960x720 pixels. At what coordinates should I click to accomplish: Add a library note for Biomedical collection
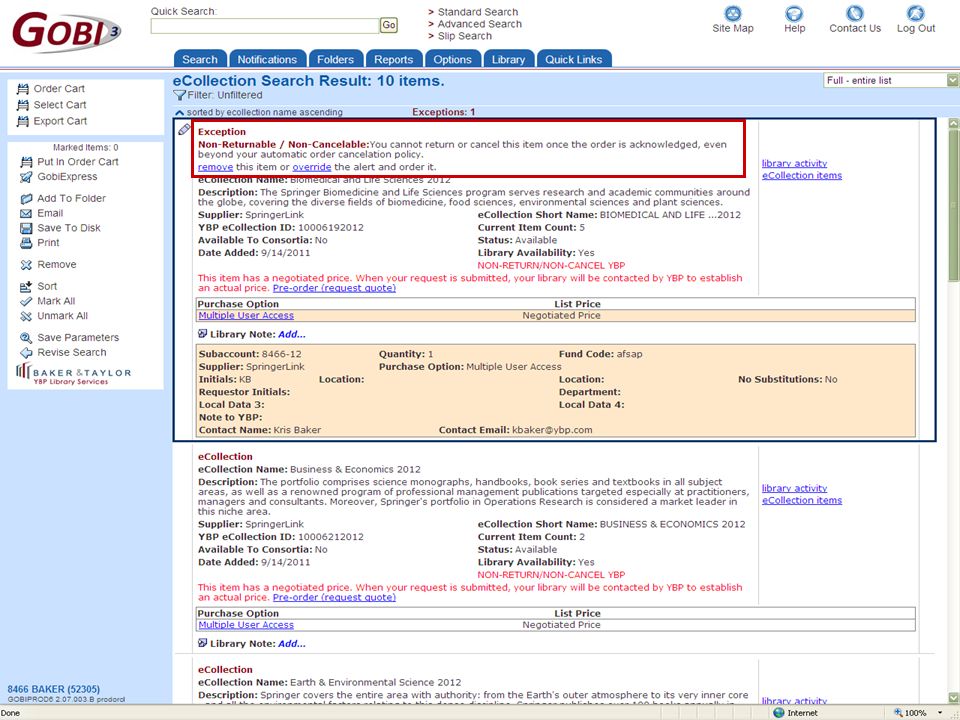click(x=291, y=334)
